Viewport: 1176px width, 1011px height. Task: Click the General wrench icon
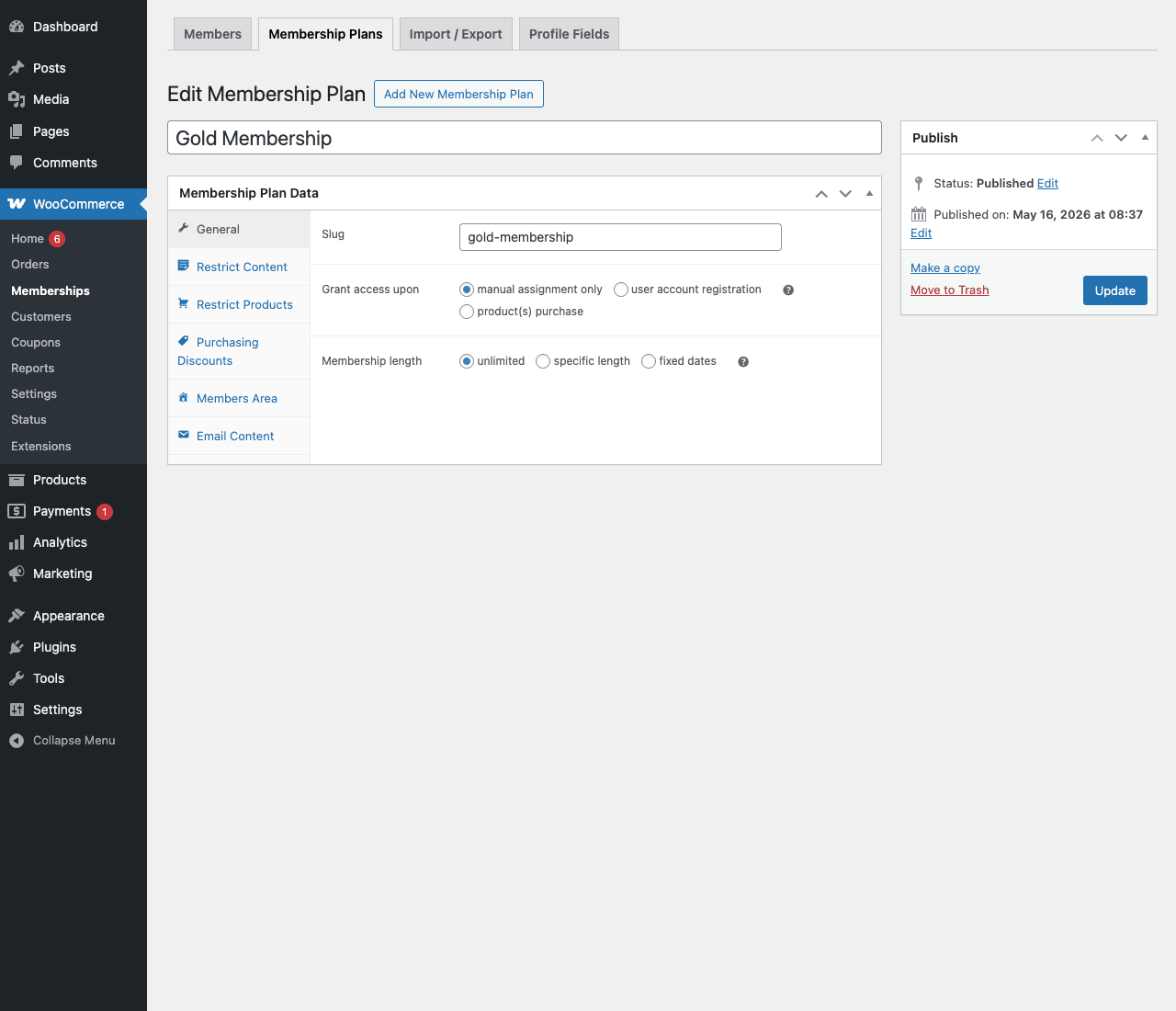click(184, 228)
